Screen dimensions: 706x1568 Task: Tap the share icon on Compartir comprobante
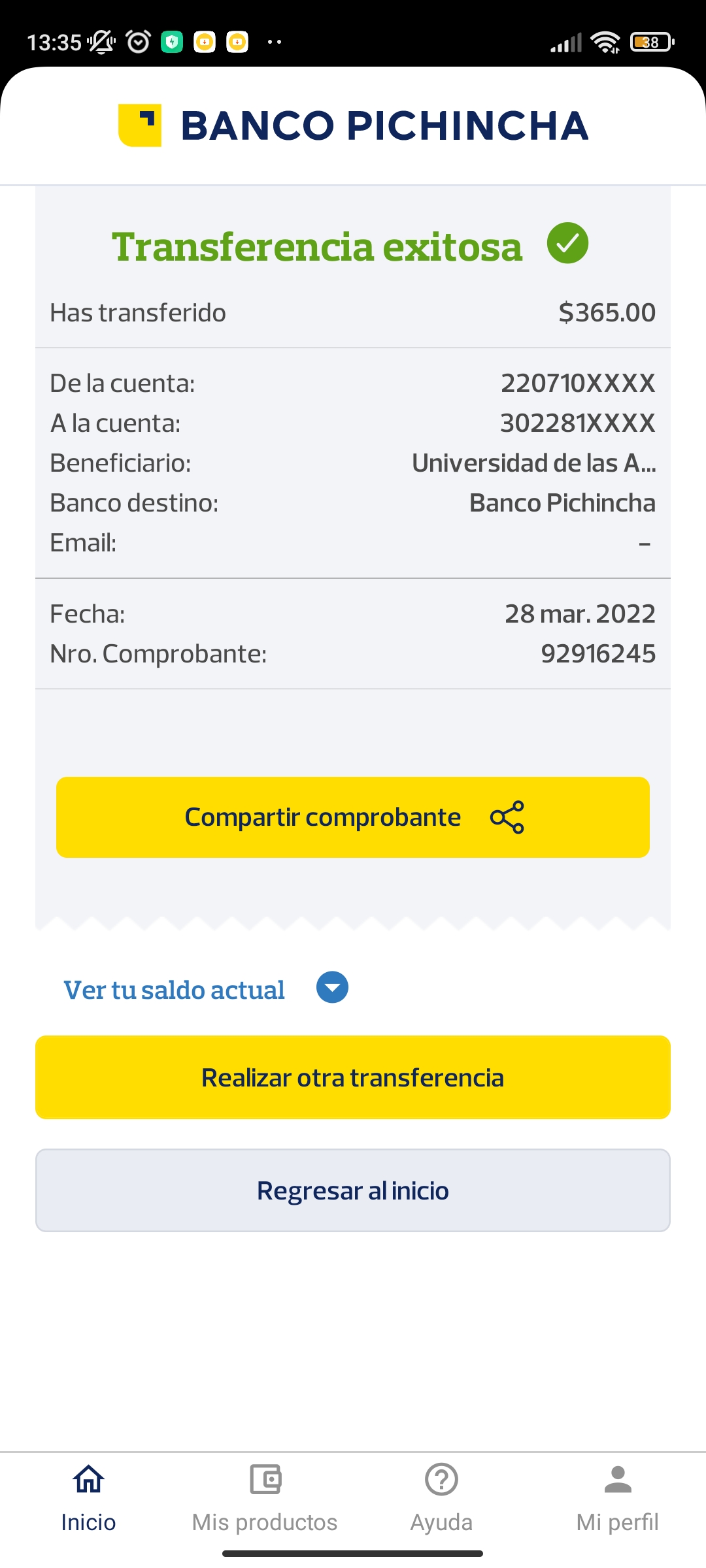[507, 817]
